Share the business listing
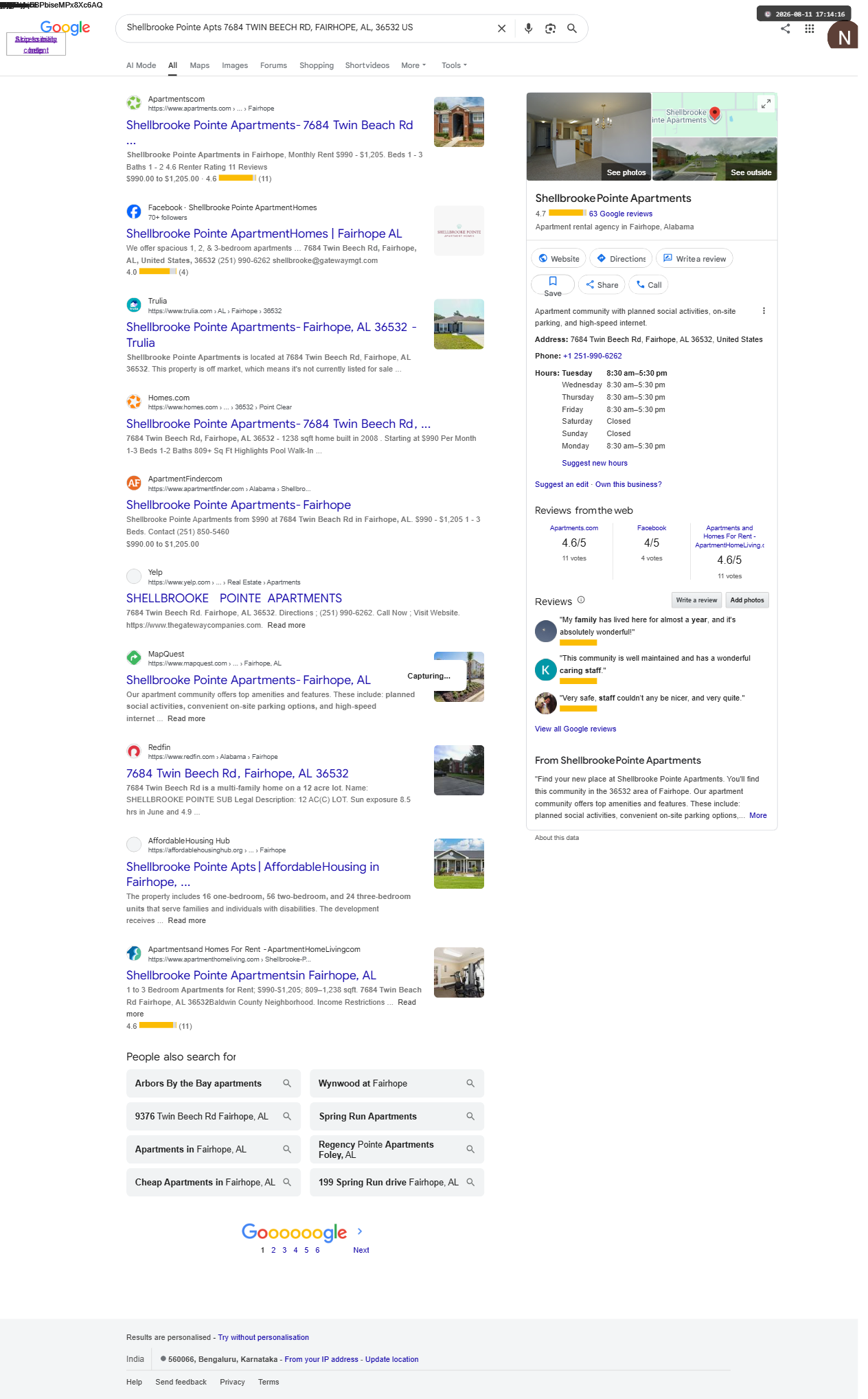The image size is (868, 1399). (x=602, y=285)
